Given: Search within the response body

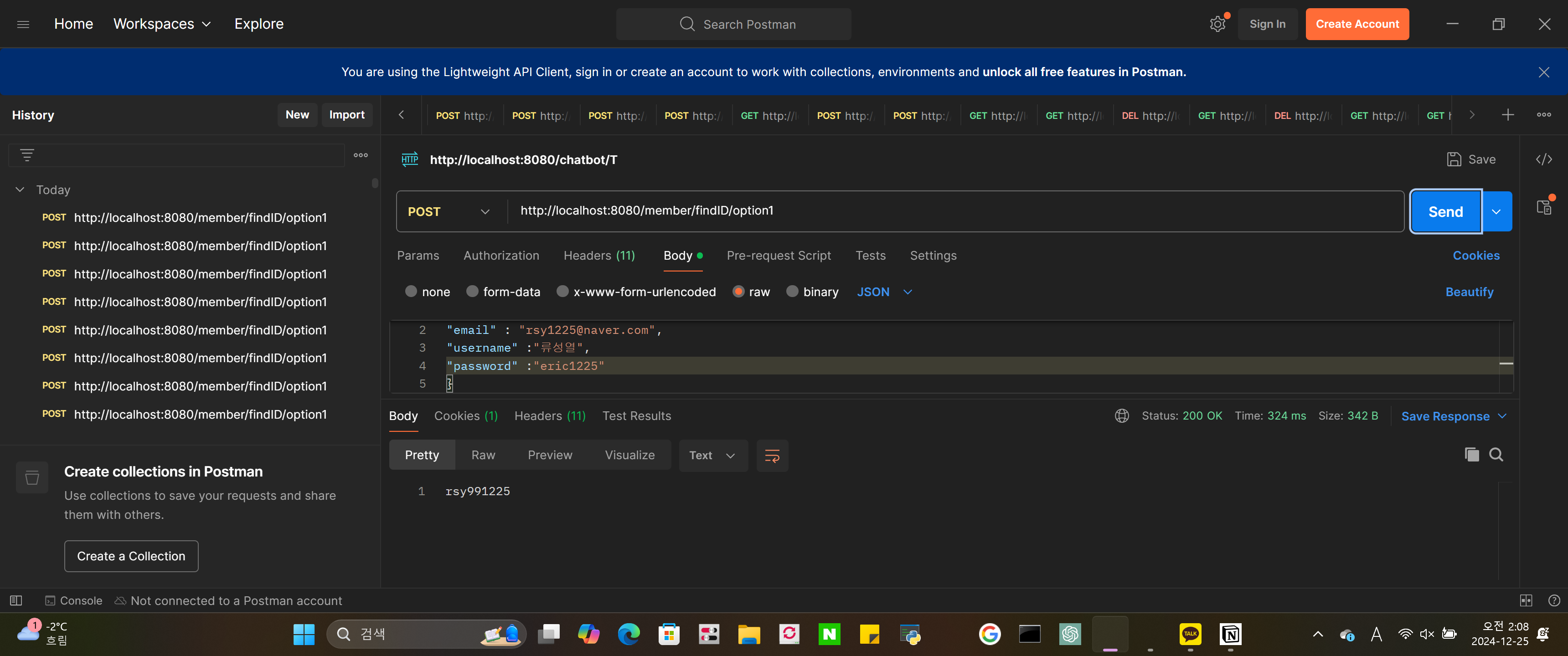Looking at the screenshot, I should pyautogui.click(x=1496, y=455).
